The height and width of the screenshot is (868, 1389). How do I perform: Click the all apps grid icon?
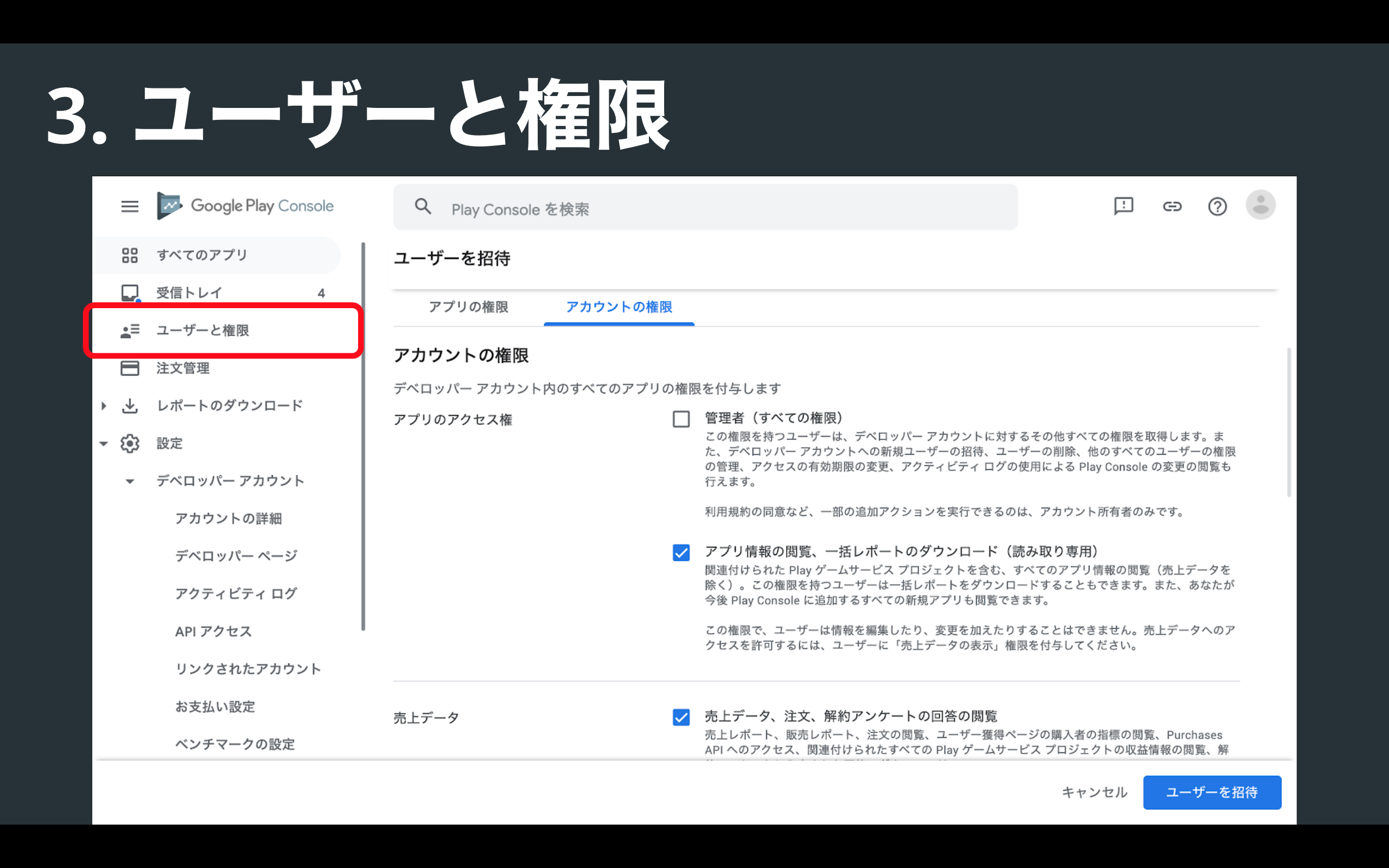(130, 255)
